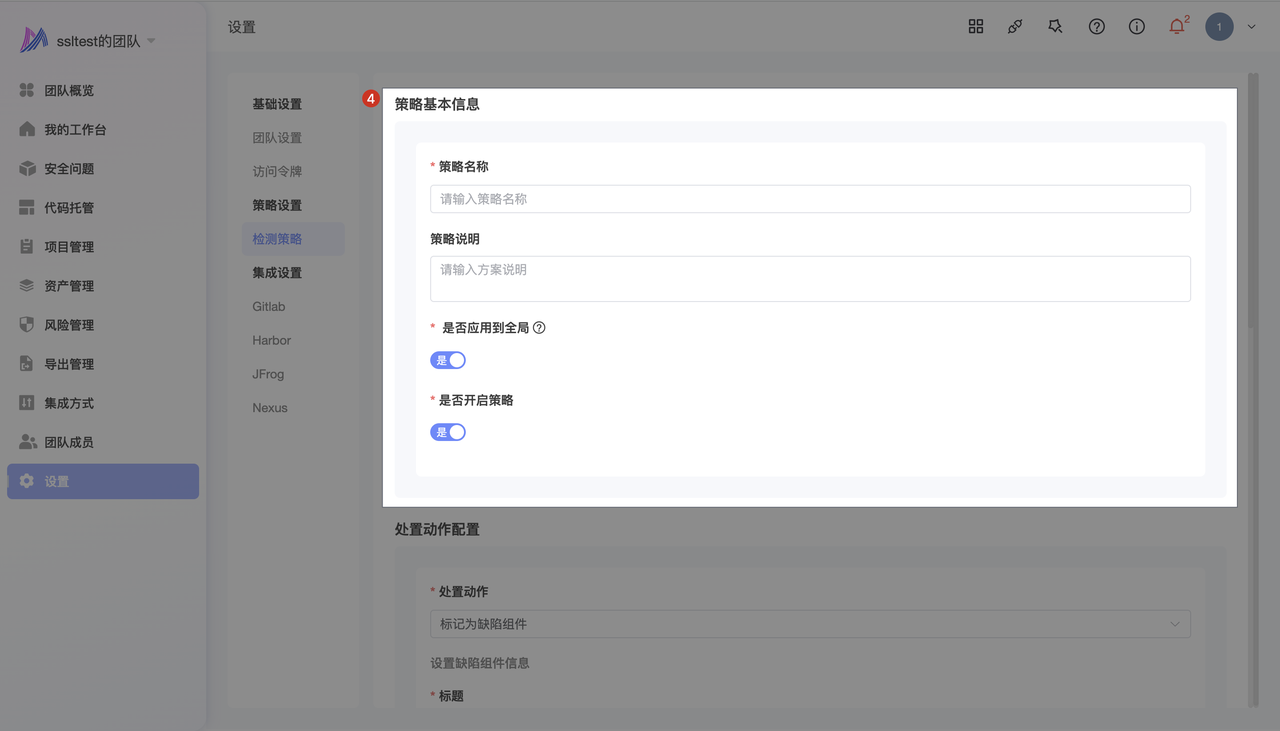Click help icon beside 是否应用到全局
The height and width of the screenshot is (731, 1280).
point(539,328)
